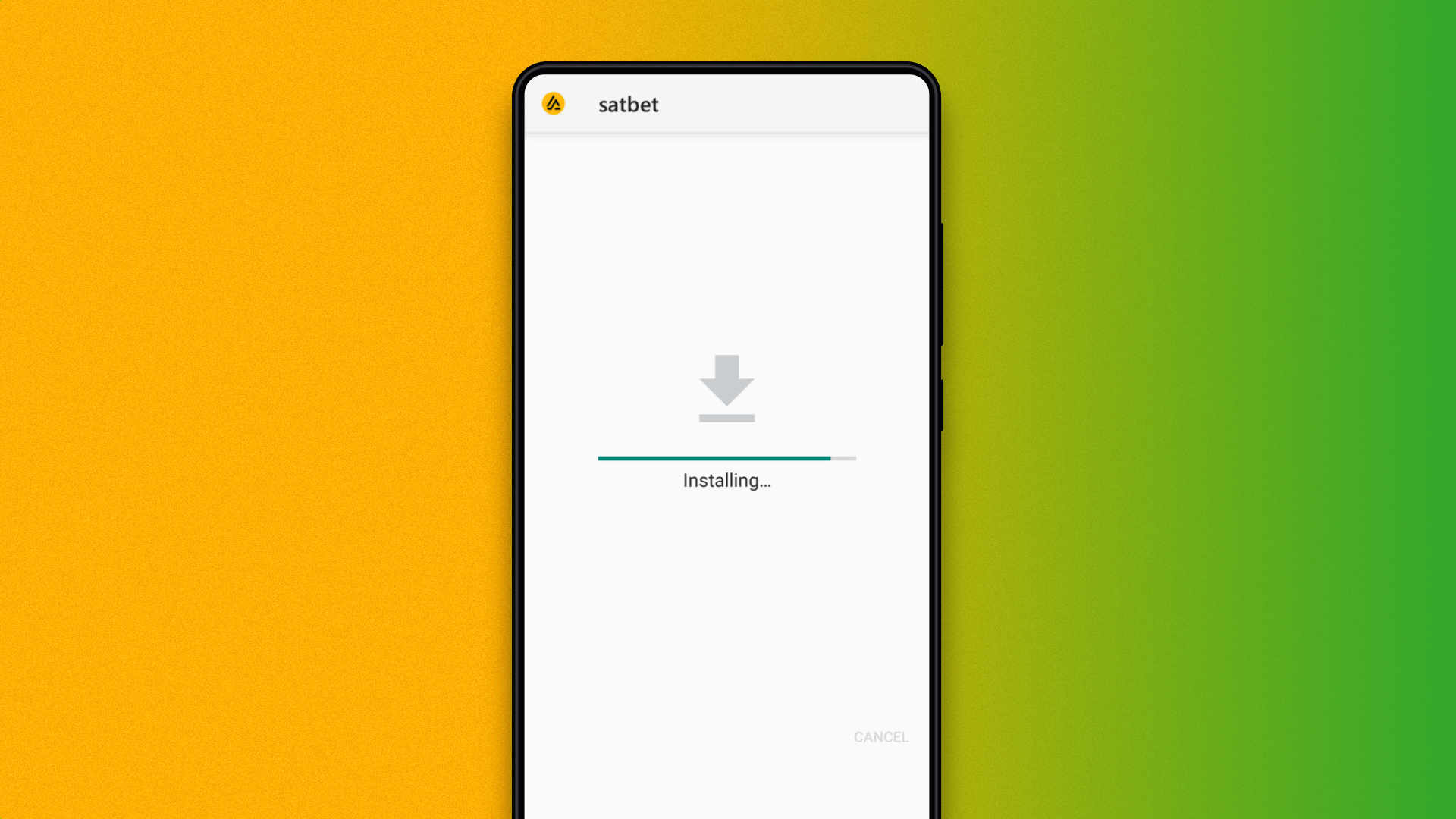Click the Installing progress indicator

pos(727,457)
